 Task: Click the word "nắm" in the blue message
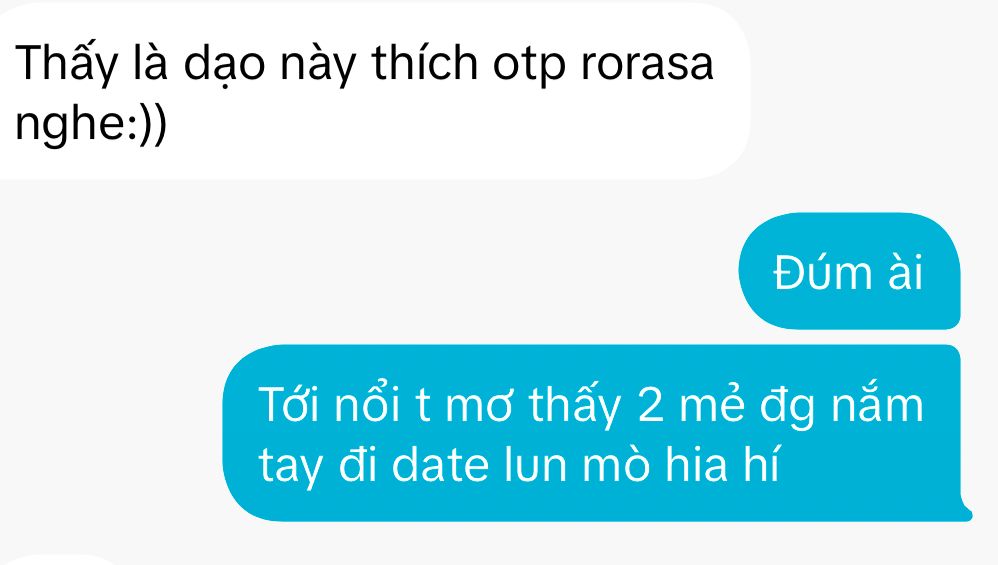878,403
